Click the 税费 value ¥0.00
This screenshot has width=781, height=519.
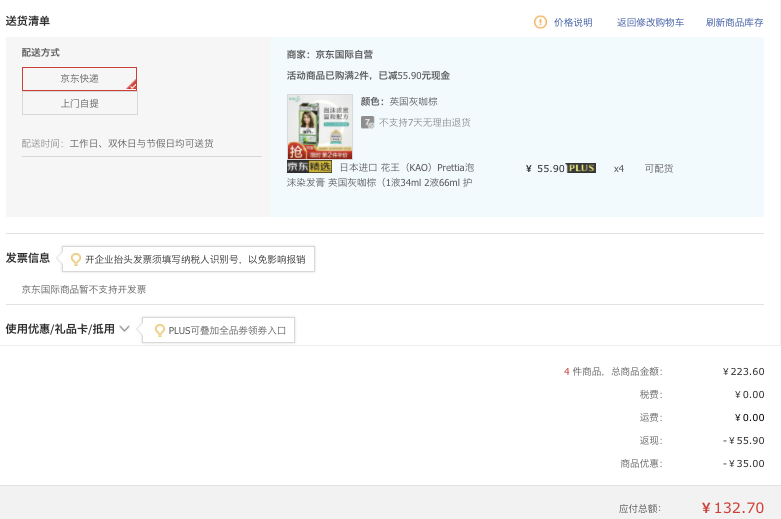click(x=750, y=394)
